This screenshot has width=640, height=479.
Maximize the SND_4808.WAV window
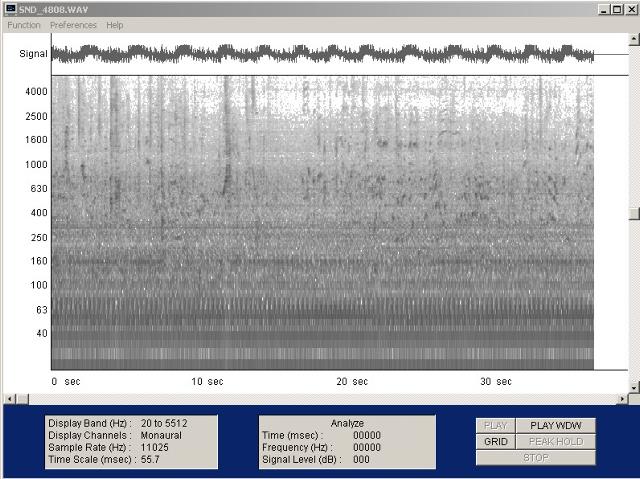pyautogui.click(x=618, y=8)
